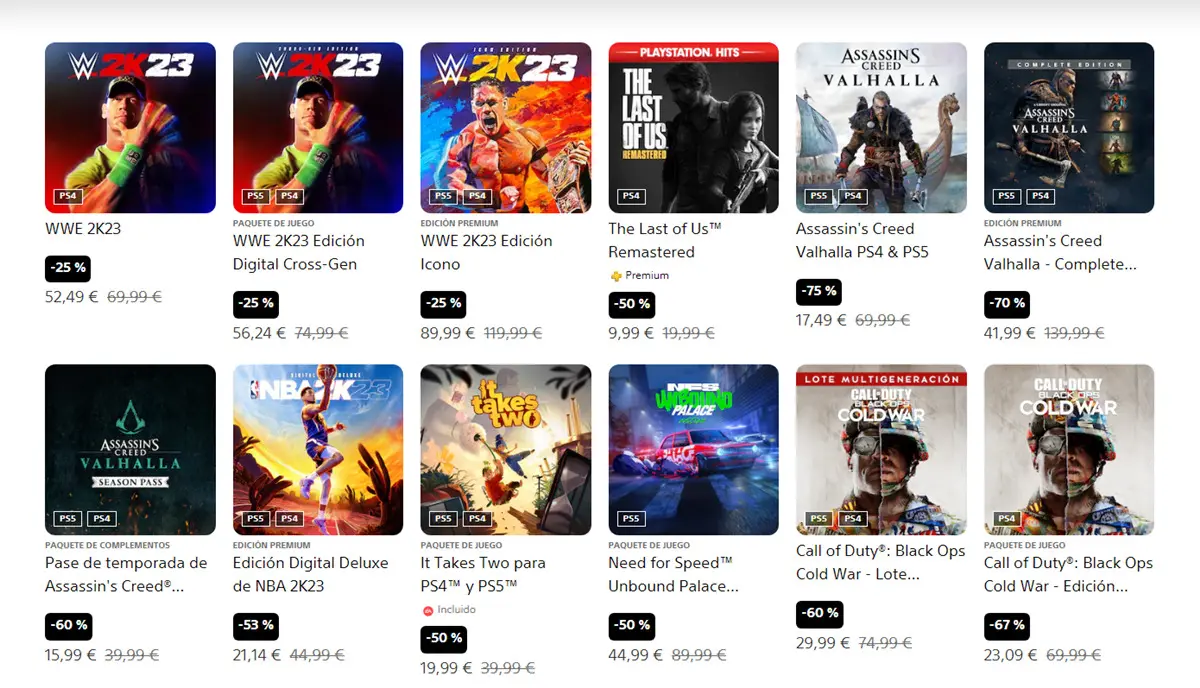
Task: Click the PlayStation Plus Premium icon
Action: click(x=616, y=276)
